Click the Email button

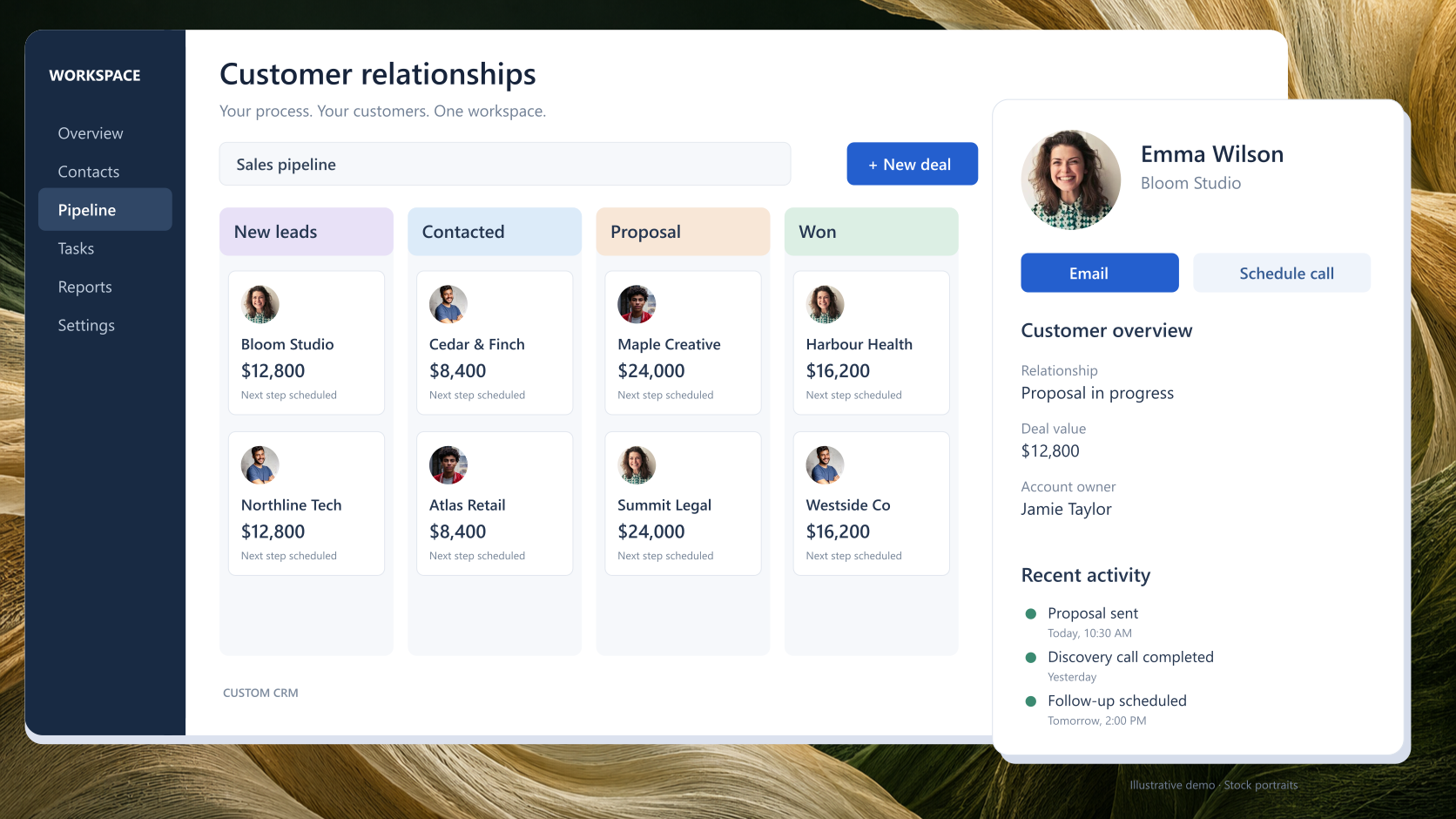click(x=1100, y=273)
